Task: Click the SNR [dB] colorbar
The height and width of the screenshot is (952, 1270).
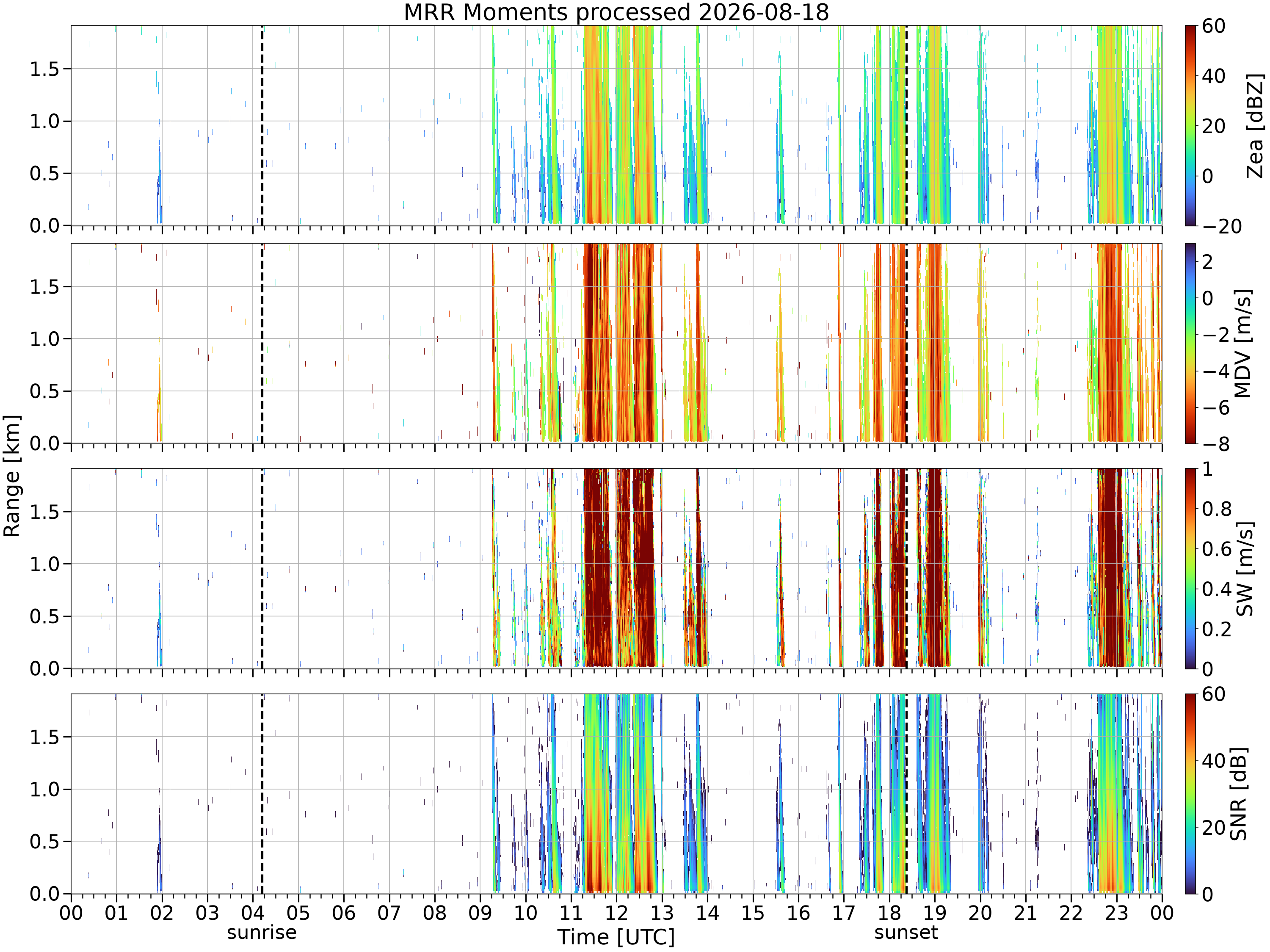Action: 1190,794
